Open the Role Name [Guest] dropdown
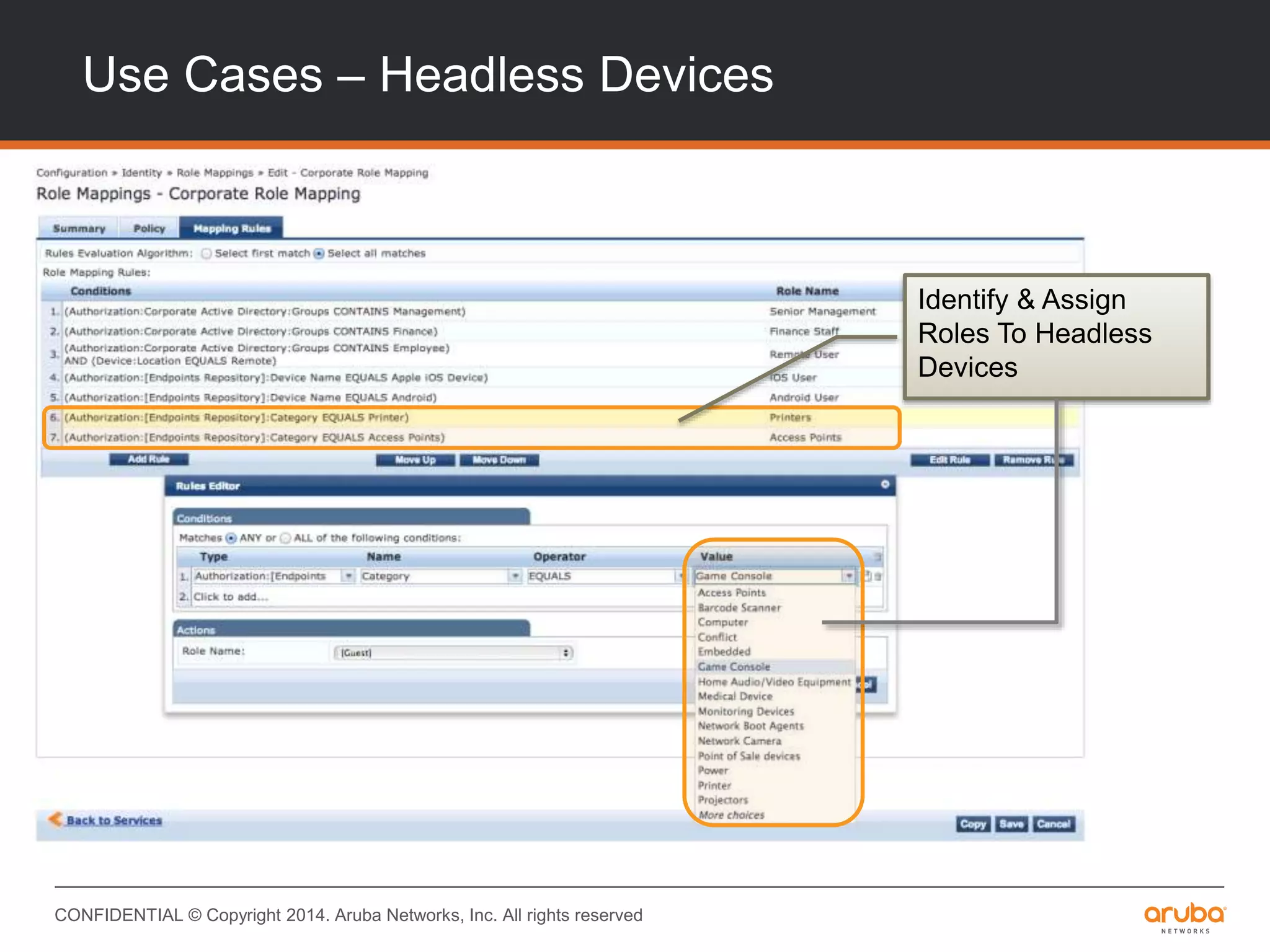 pyautogui.click(x=453, y=653)
